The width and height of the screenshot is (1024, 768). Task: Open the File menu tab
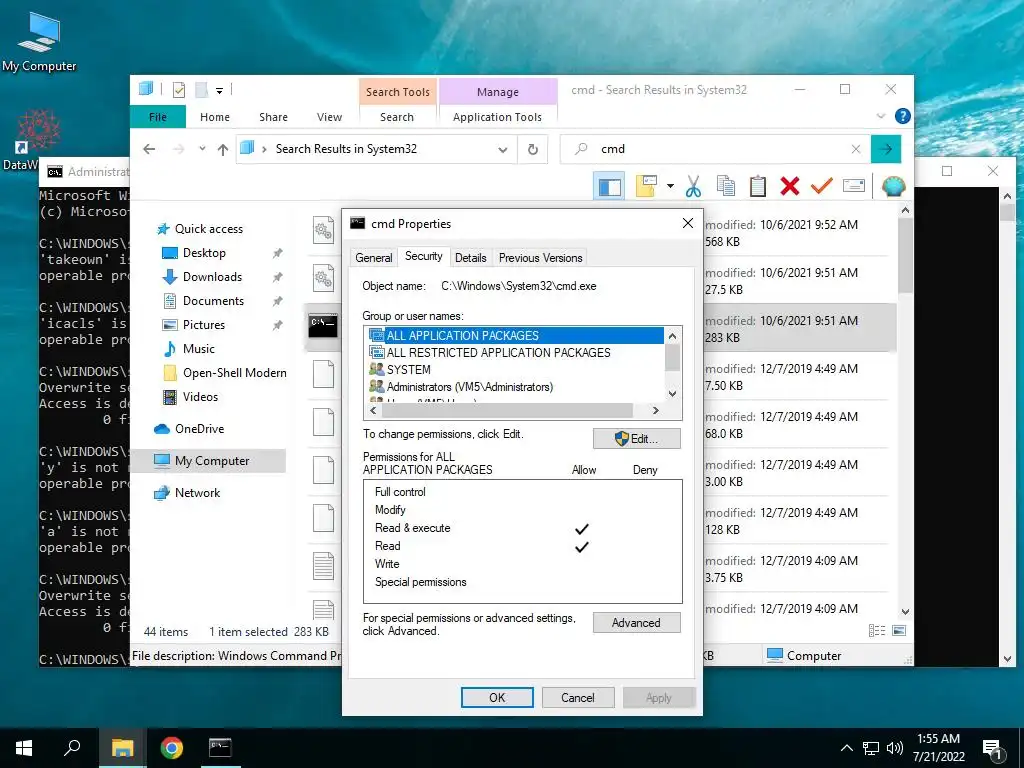158,117
